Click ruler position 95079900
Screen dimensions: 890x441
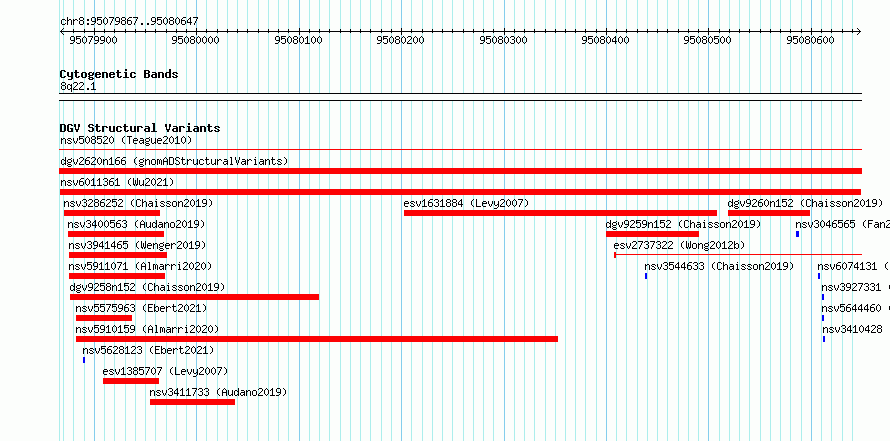pyautogui.click(x=93, y=40)
